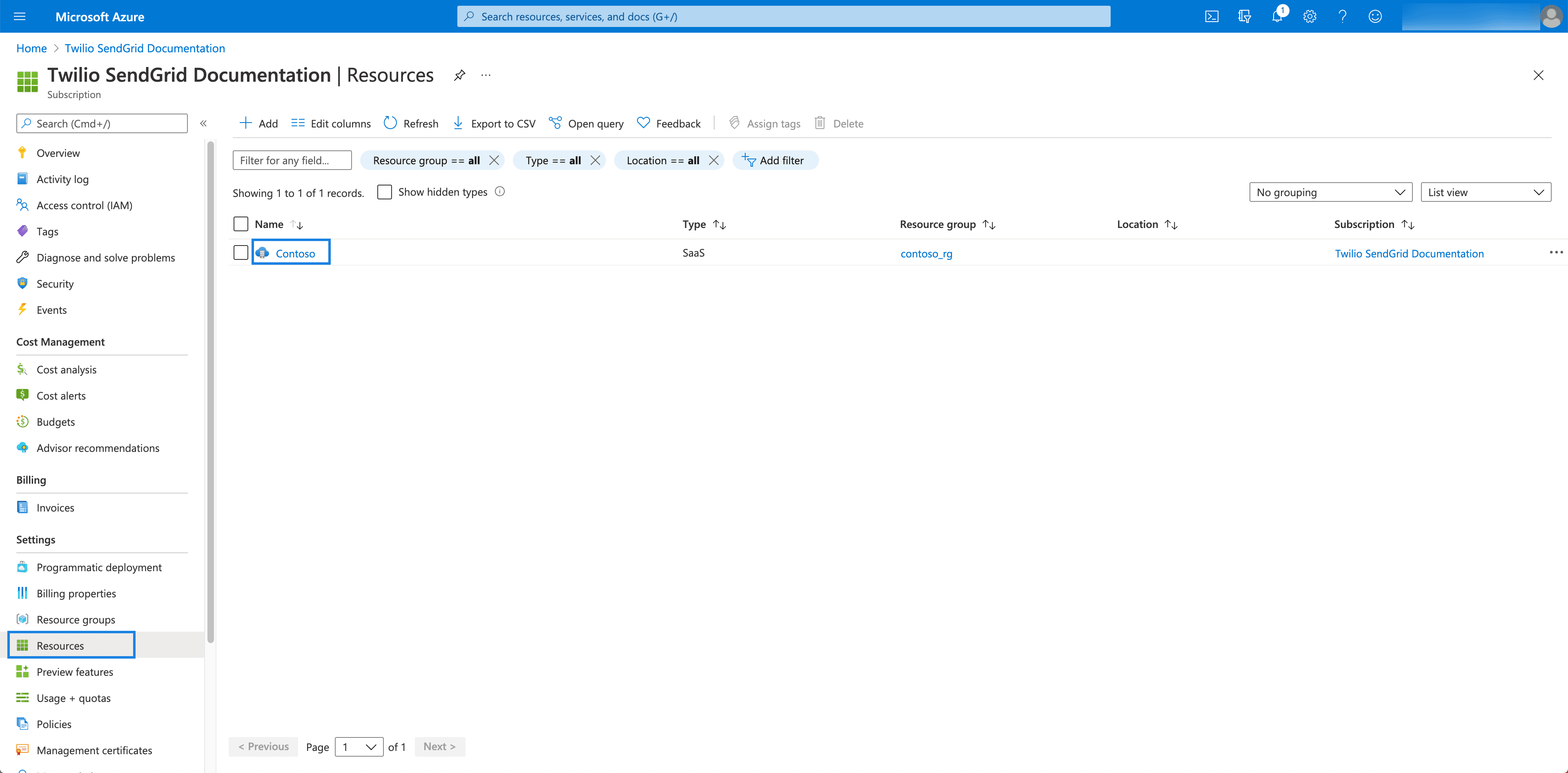Screen dimensions: 1568x773
Task: Check the Contoso row checkbox
Action: 241,252
